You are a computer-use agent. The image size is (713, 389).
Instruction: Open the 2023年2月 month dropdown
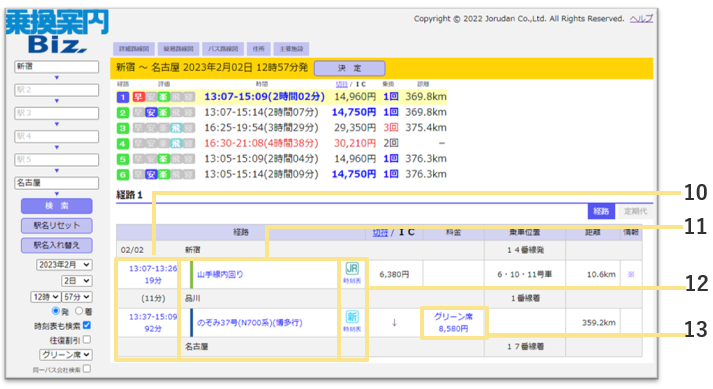tap(64, 265)
